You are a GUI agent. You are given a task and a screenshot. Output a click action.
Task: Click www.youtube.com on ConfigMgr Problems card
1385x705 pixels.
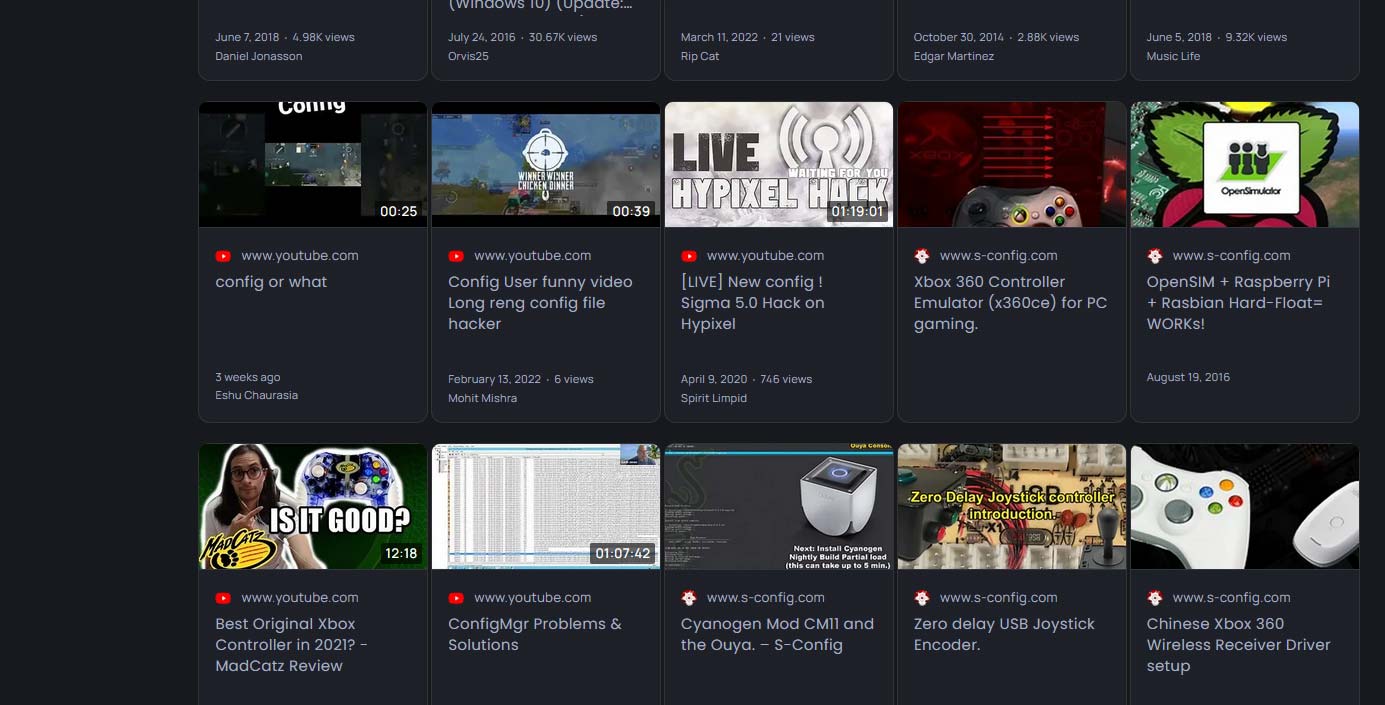point(532,598)
